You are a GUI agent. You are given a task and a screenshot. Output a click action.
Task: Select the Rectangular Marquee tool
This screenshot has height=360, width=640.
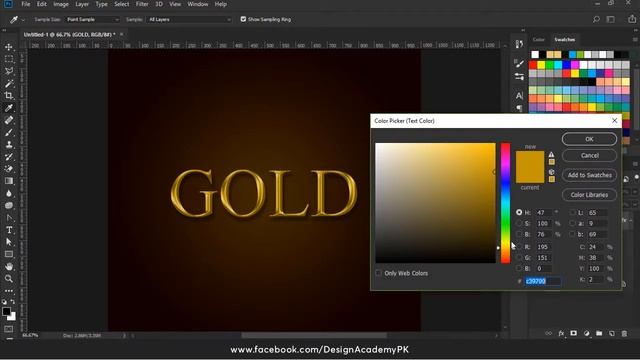coord(9,59)
